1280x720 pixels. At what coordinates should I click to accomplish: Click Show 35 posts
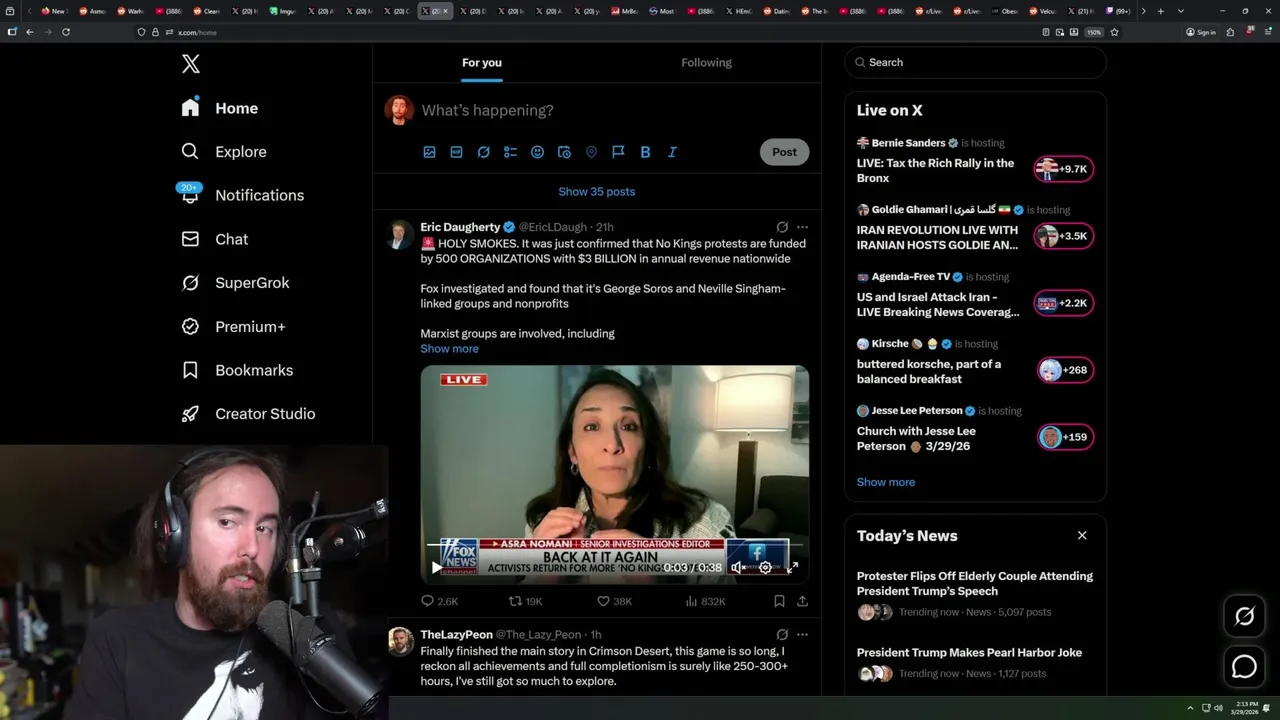pos(597,191)
